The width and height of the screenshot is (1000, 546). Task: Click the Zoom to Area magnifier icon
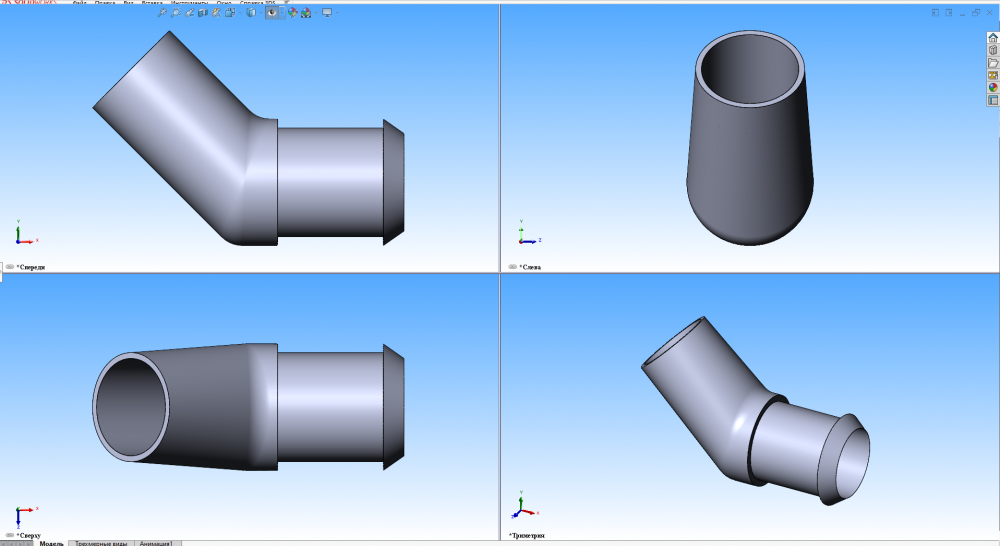[176, 12]
